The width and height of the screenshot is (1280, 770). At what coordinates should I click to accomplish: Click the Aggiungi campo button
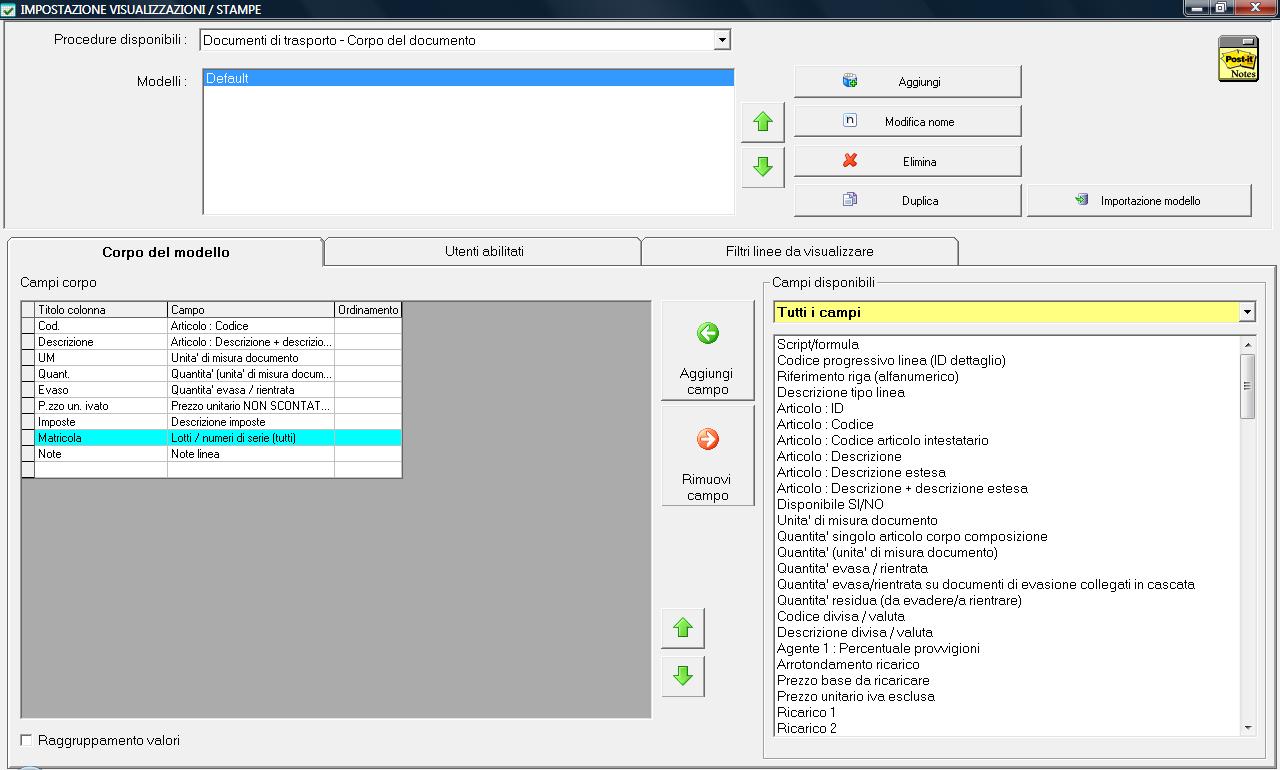[x=708, y=351]
